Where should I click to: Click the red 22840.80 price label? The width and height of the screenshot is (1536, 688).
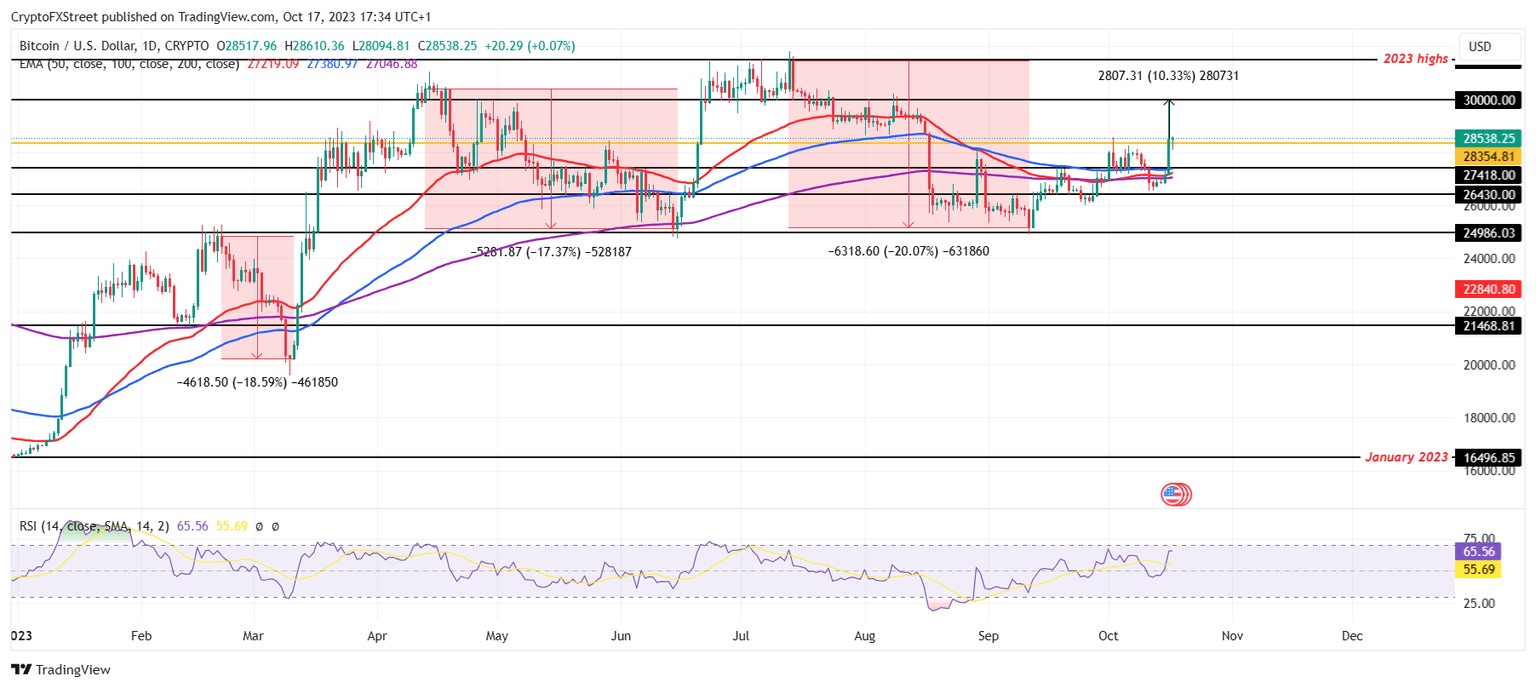tap(1487, 288)
